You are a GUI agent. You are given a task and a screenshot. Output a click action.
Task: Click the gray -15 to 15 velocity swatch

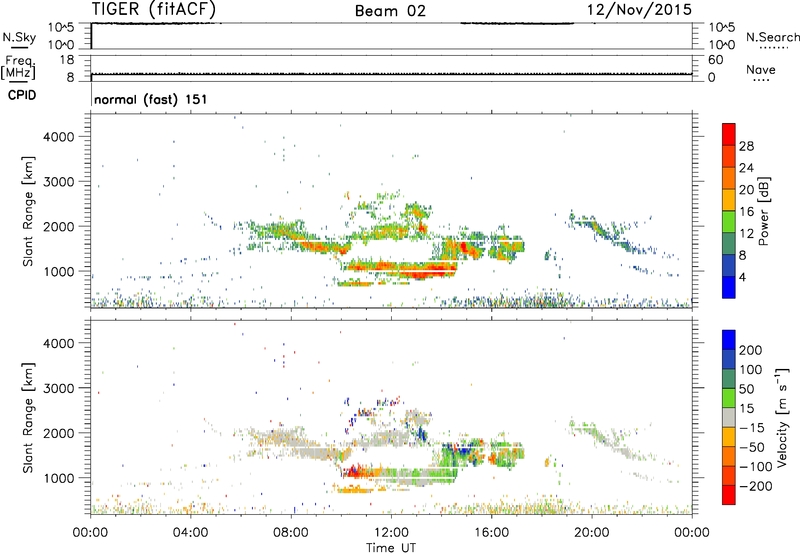click(x=729, y=417)
